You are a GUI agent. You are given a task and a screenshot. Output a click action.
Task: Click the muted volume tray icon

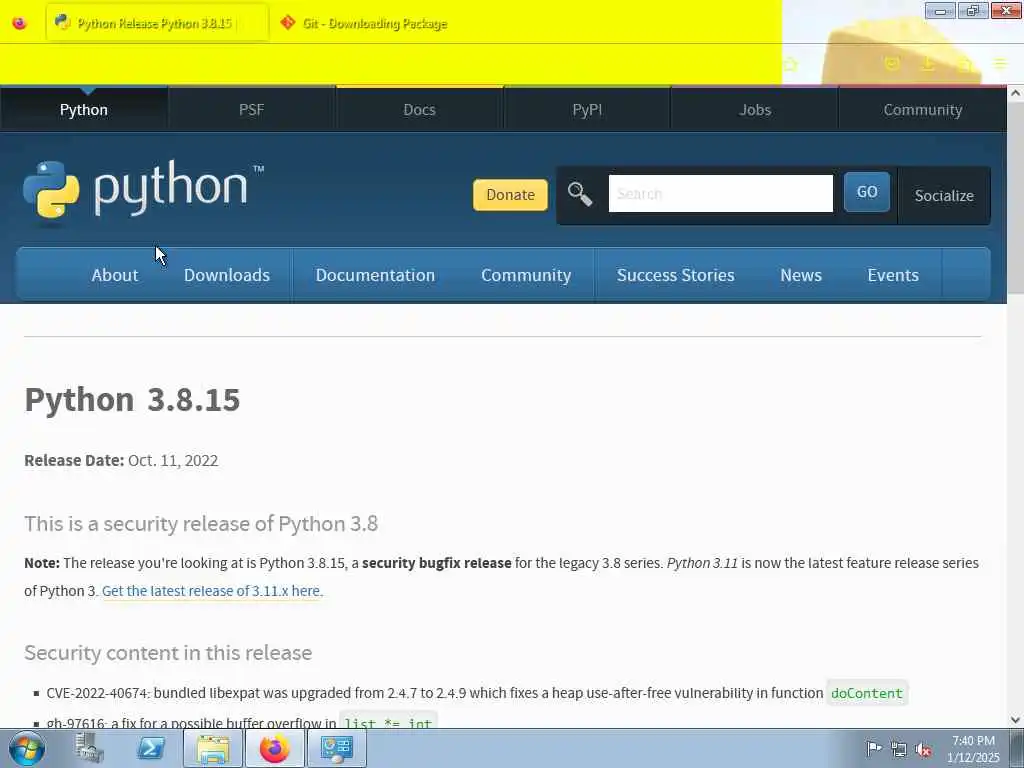click(x=923, y=749)
